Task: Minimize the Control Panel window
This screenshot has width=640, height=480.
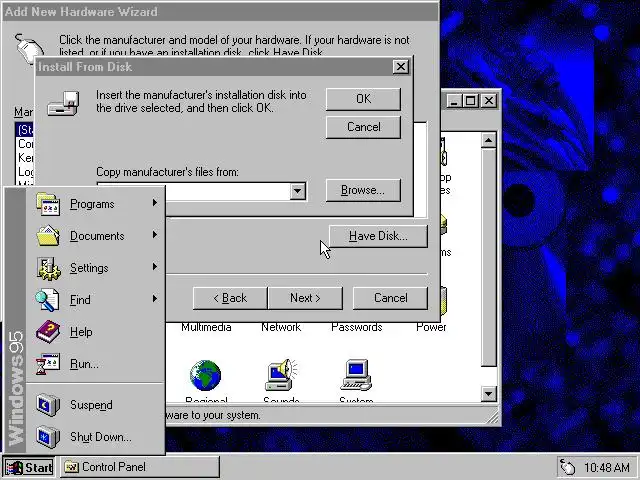Action: tap(454, 100)
